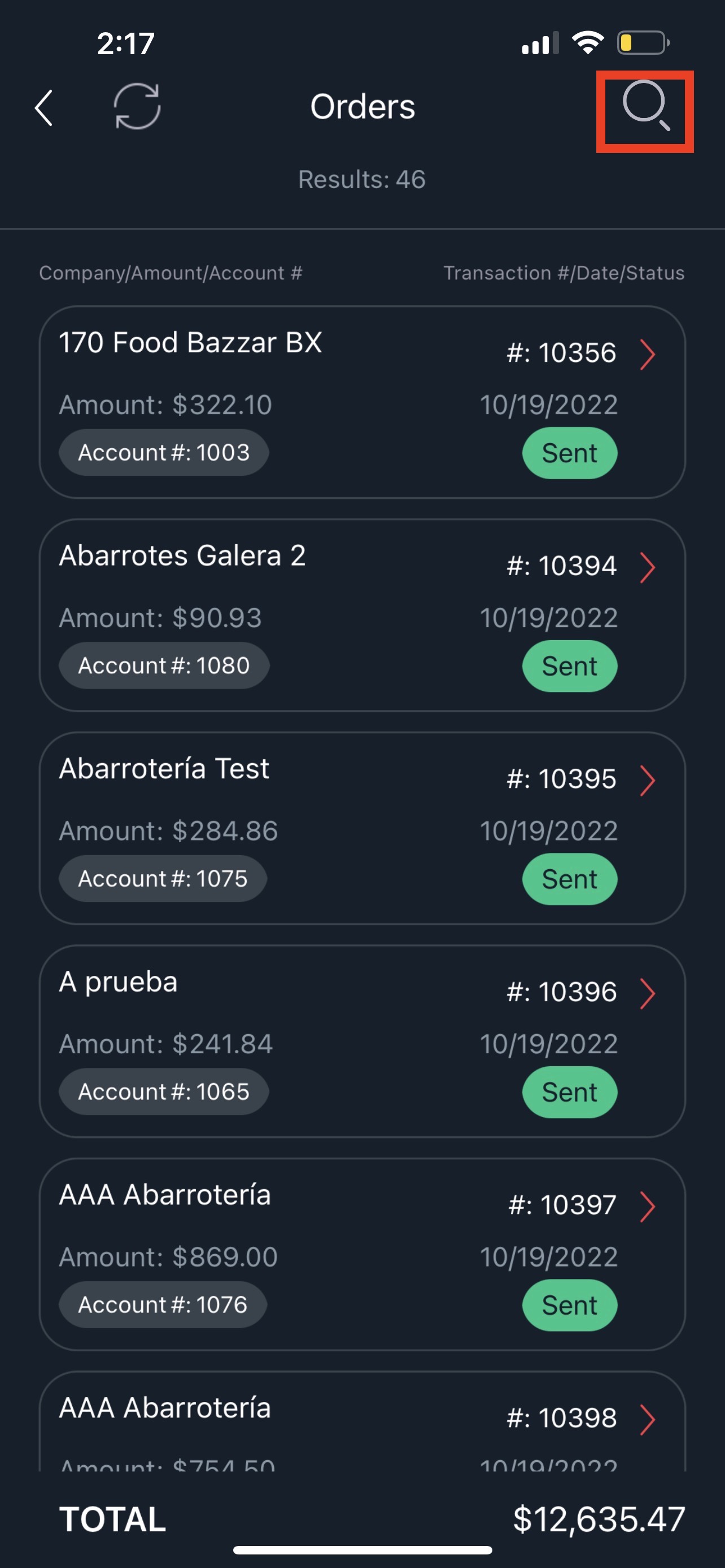Image resolution: width=725 pixels, height=1568 pixels.
Task: Open details arrow for order #10395
Action: (648, 781)
